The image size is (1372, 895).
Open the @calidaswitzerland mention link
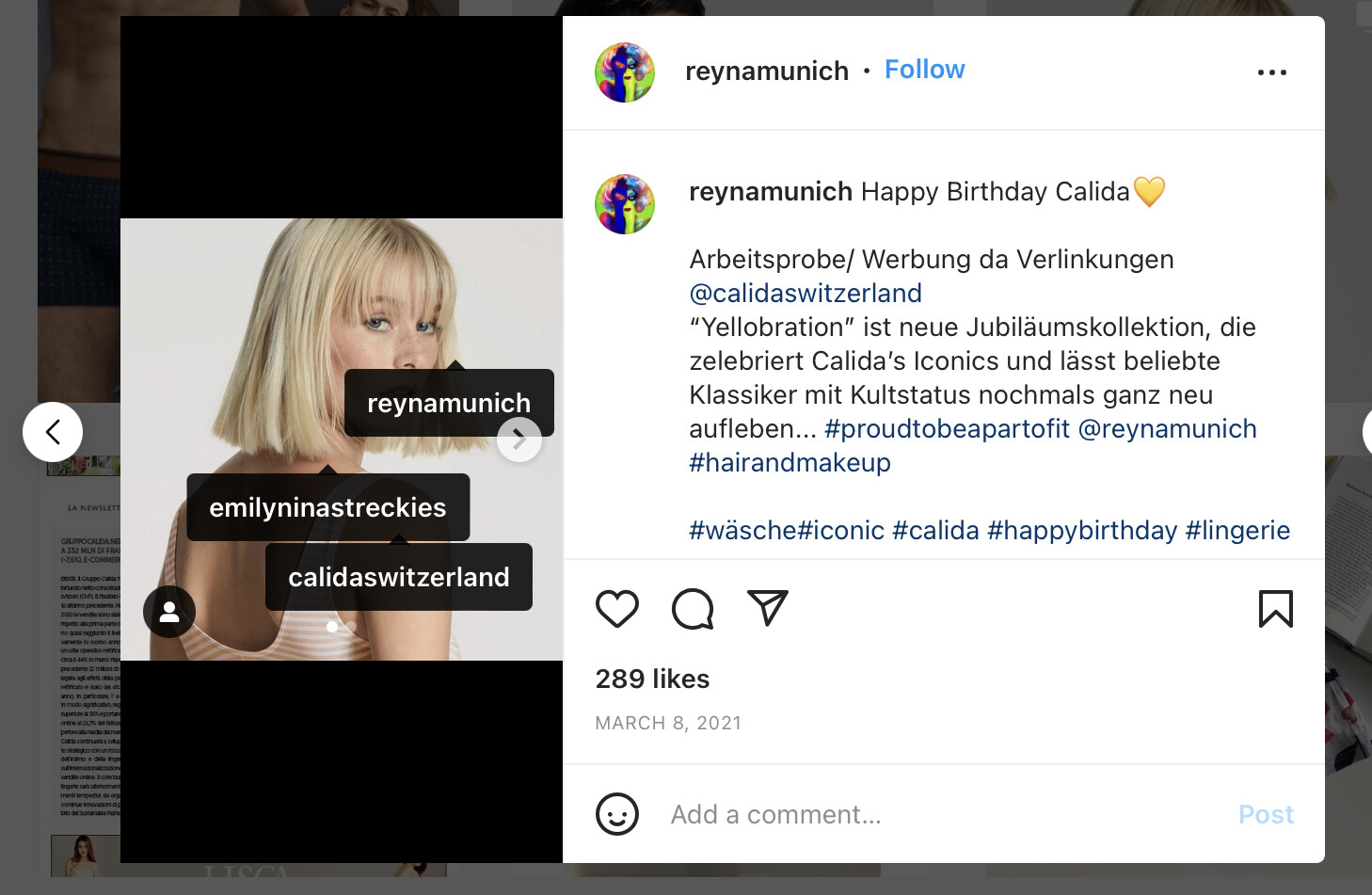point(806,294)
